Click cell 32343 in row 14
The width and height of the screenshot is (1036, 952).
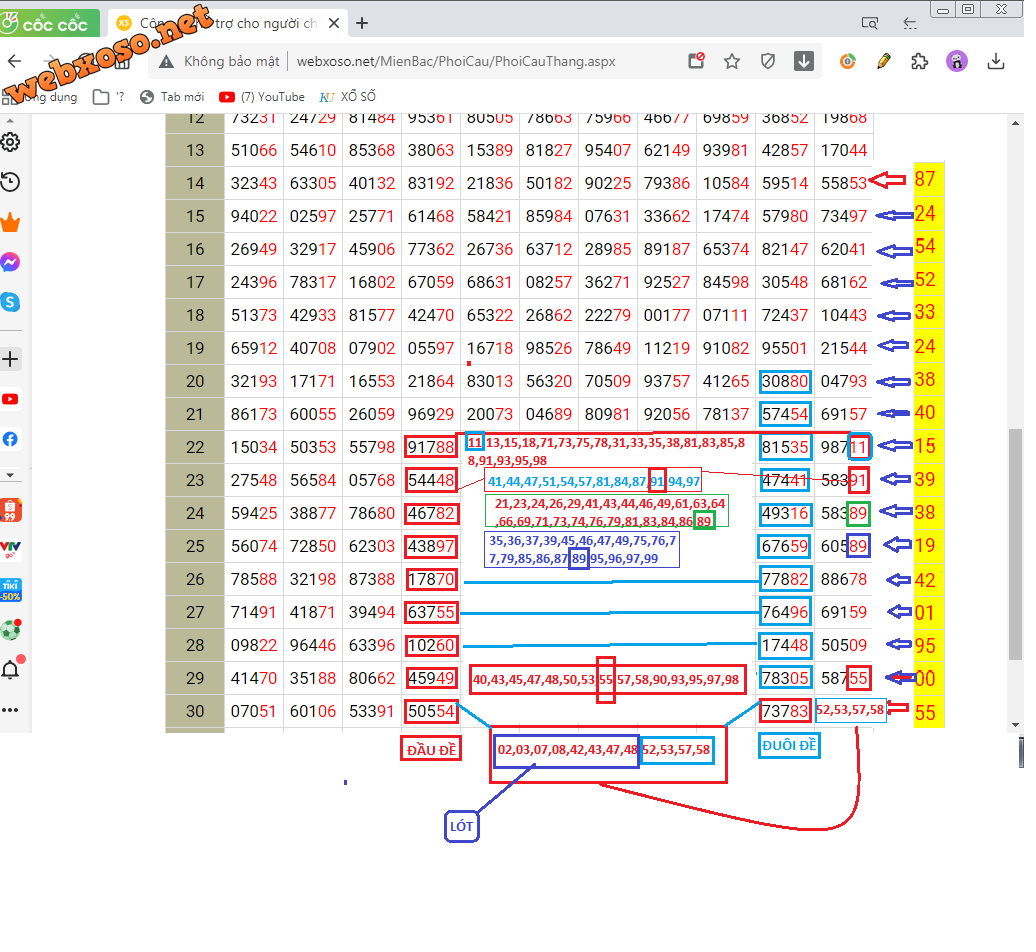click(x=254, y=184)
